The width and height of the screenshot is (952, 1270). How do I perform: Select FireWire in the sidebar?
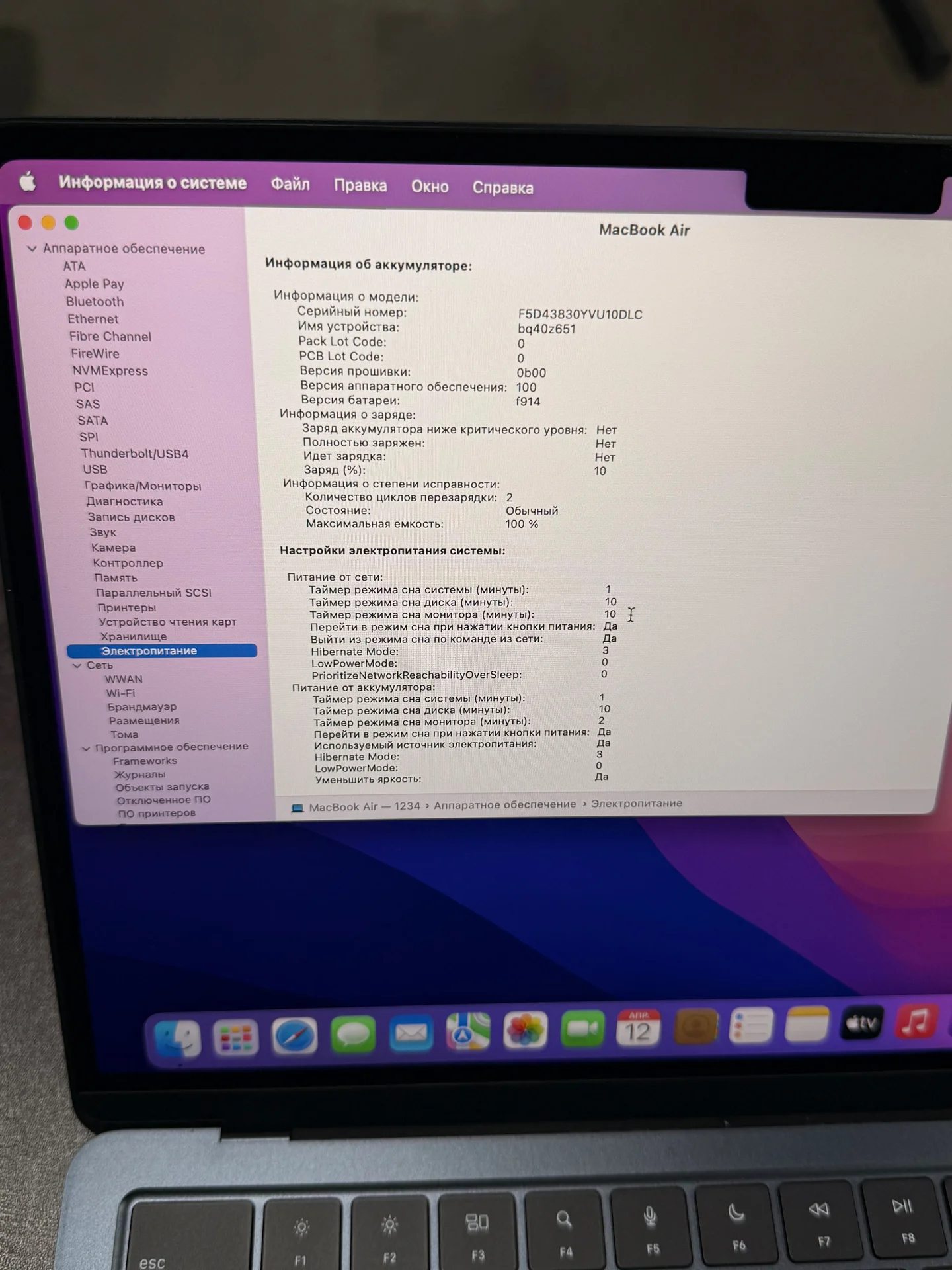coord(95,354)
